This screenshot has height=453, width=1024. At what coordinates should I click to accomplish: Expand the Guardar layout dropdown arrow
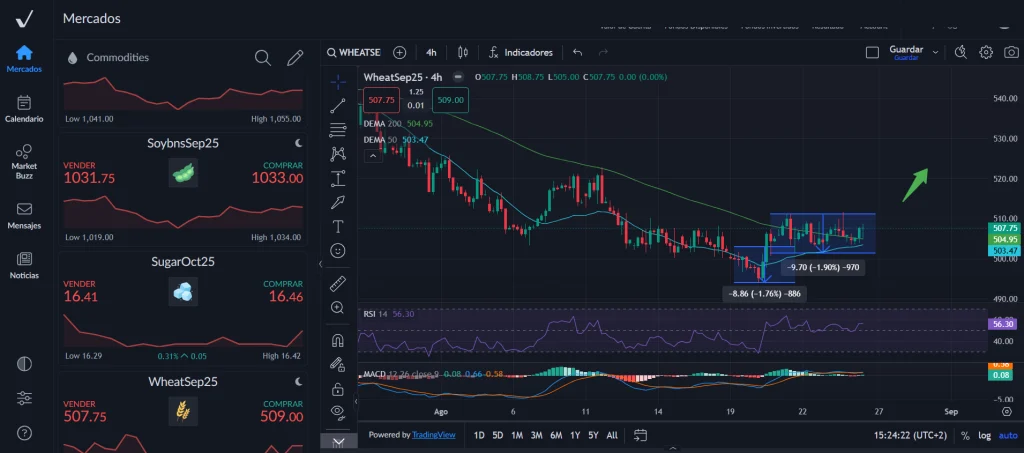(x=935, y=52)
